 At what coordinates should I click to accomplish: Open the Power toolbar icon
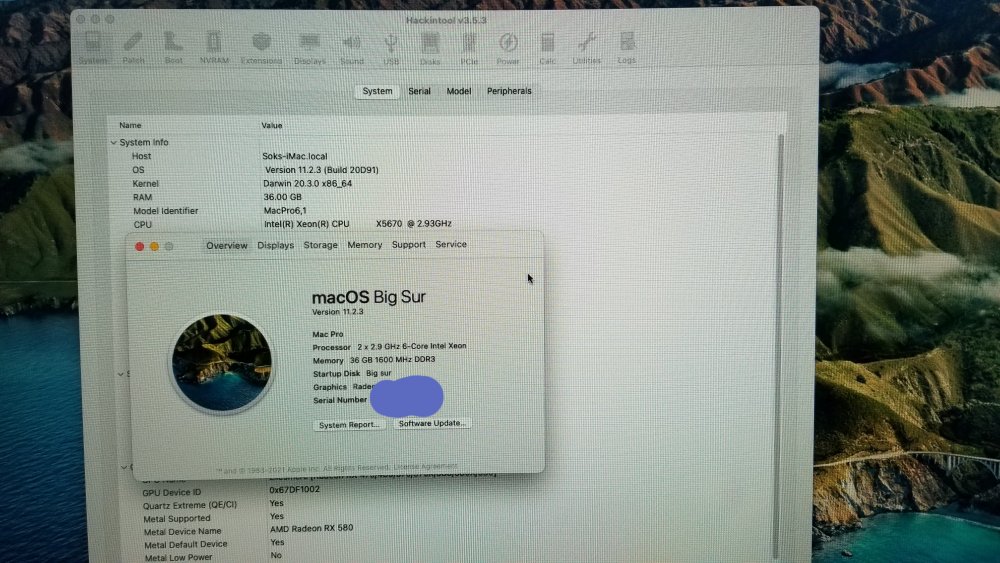(x=508, y=48)
